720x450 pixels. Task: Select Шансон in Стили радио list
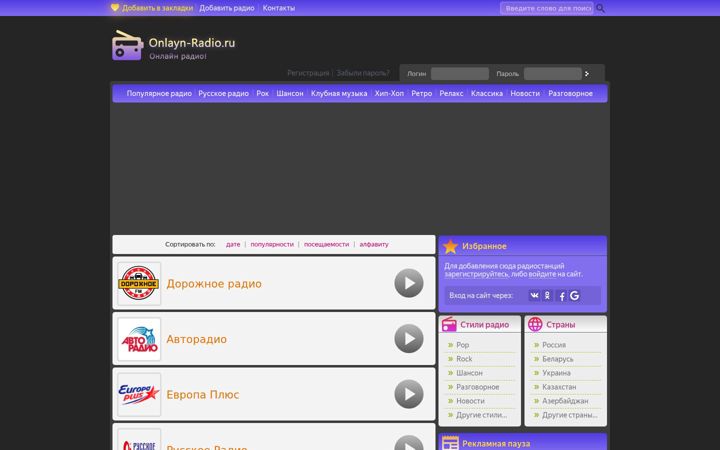click(x=469, y=373)
